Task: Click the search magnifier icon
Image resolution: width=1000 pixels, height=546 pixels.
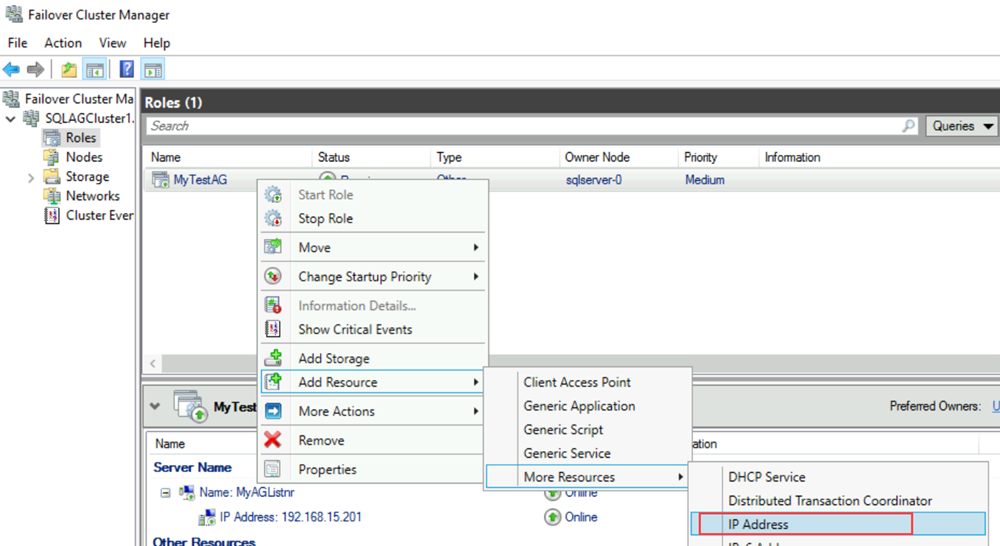Action: [908, 126]
